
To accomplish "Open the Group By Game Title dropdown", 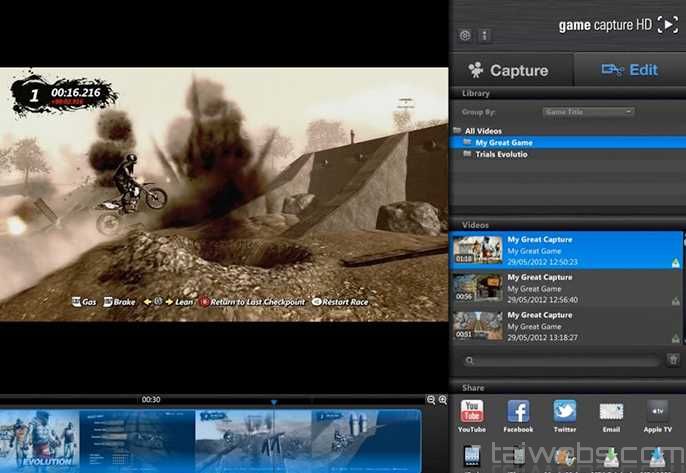I will (588, 112).
